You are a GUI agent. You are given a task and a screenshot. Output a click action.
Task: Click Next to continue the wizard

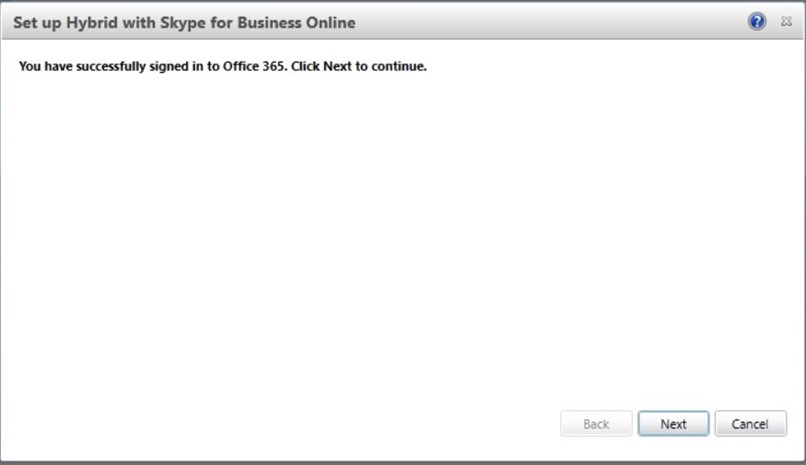click(673, 424)
